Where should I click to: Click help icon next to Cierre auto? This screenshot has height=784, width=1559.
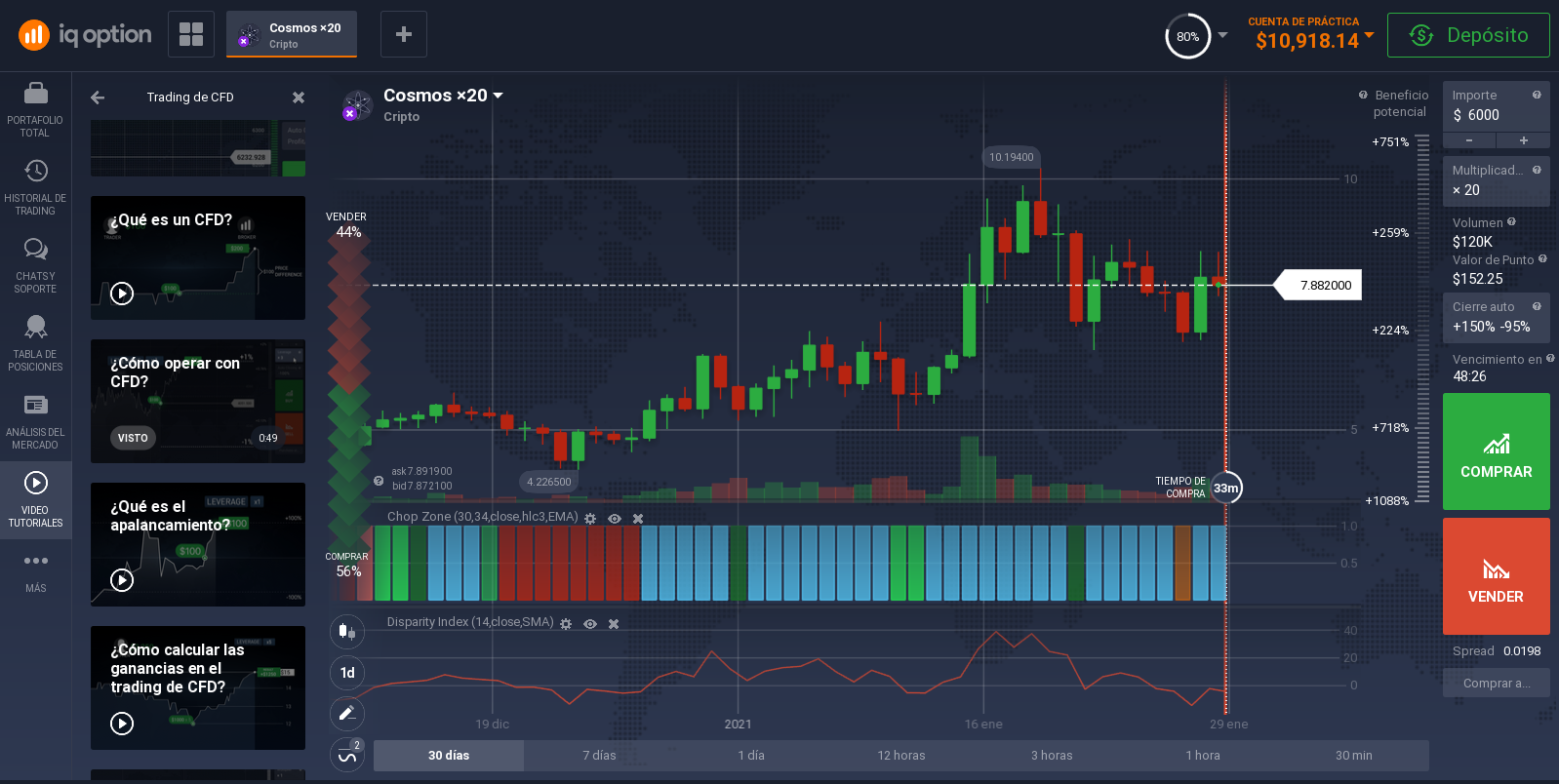pyautogui.click(x=1537, y=306)
